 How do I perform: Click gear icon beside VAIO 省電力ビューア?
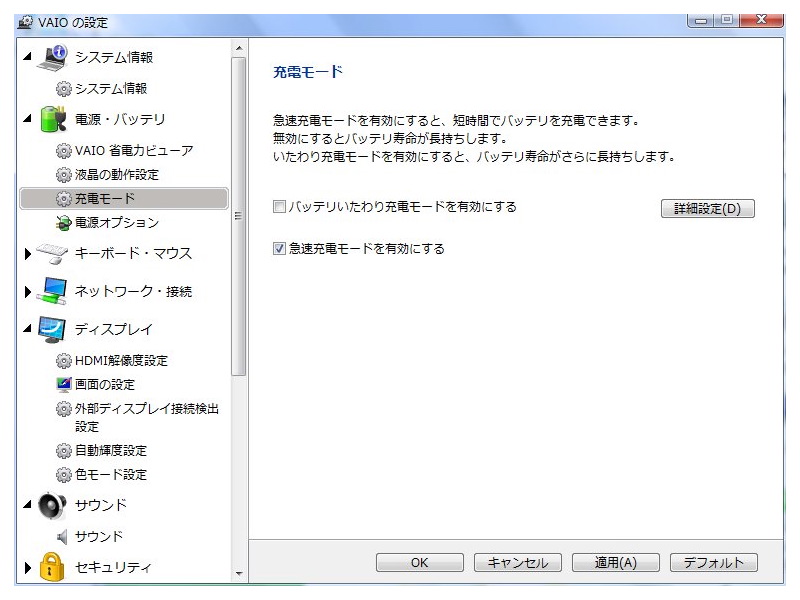click(63, 151)
